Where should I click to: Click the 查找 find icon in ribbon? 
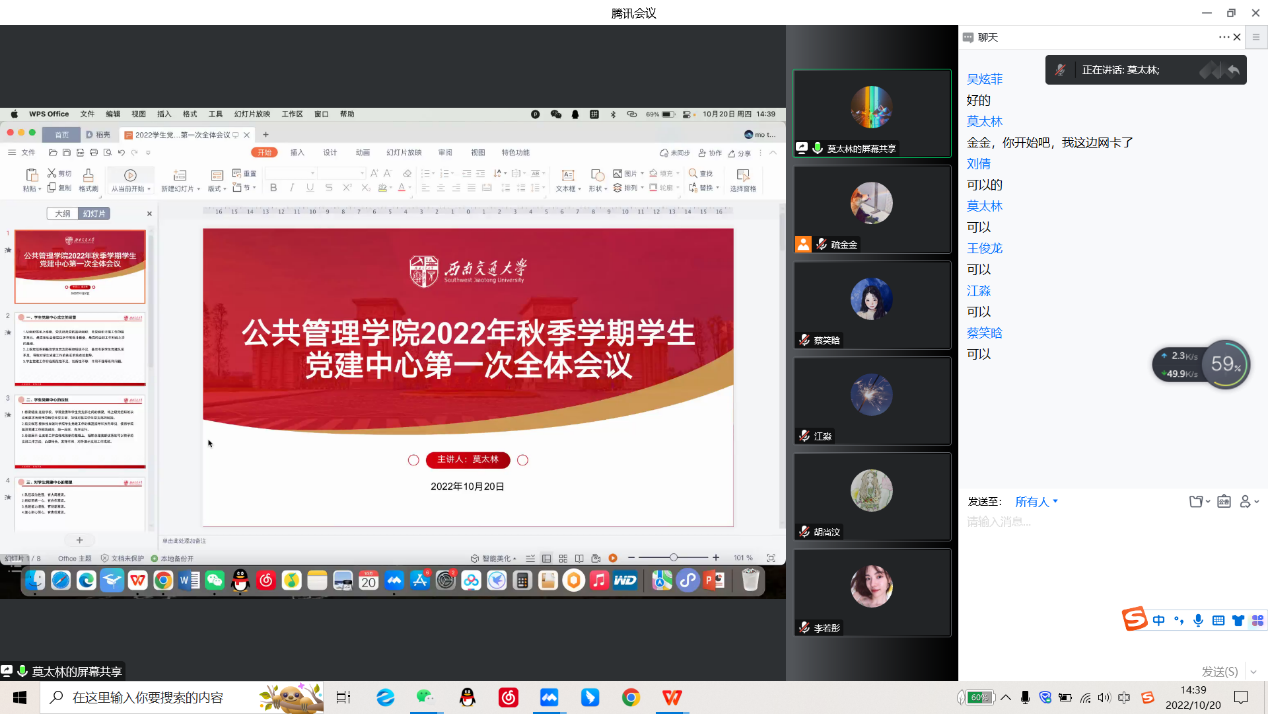click(692, 173)
